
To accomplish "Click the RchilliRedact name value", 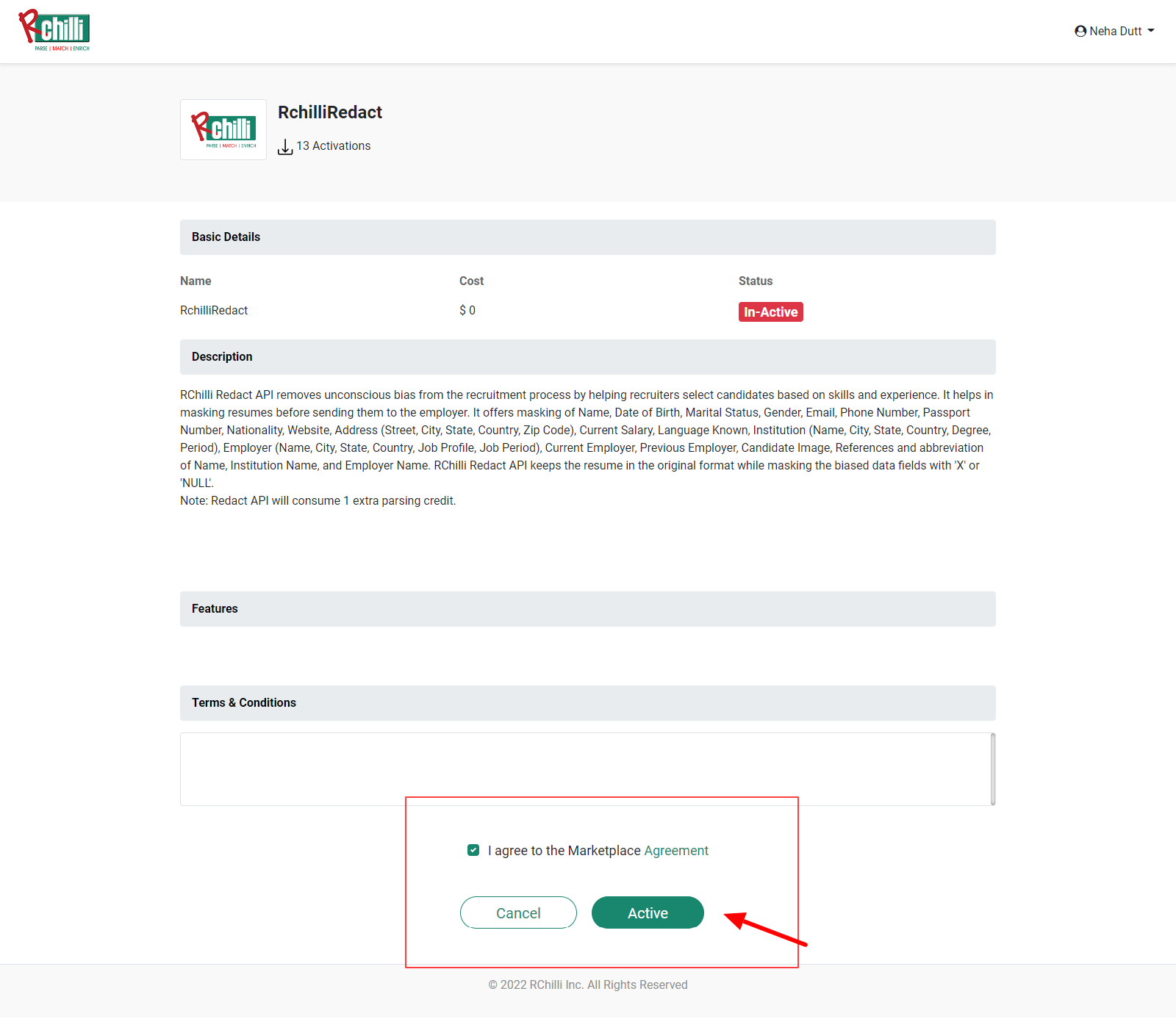I will (x=214, y=311).
